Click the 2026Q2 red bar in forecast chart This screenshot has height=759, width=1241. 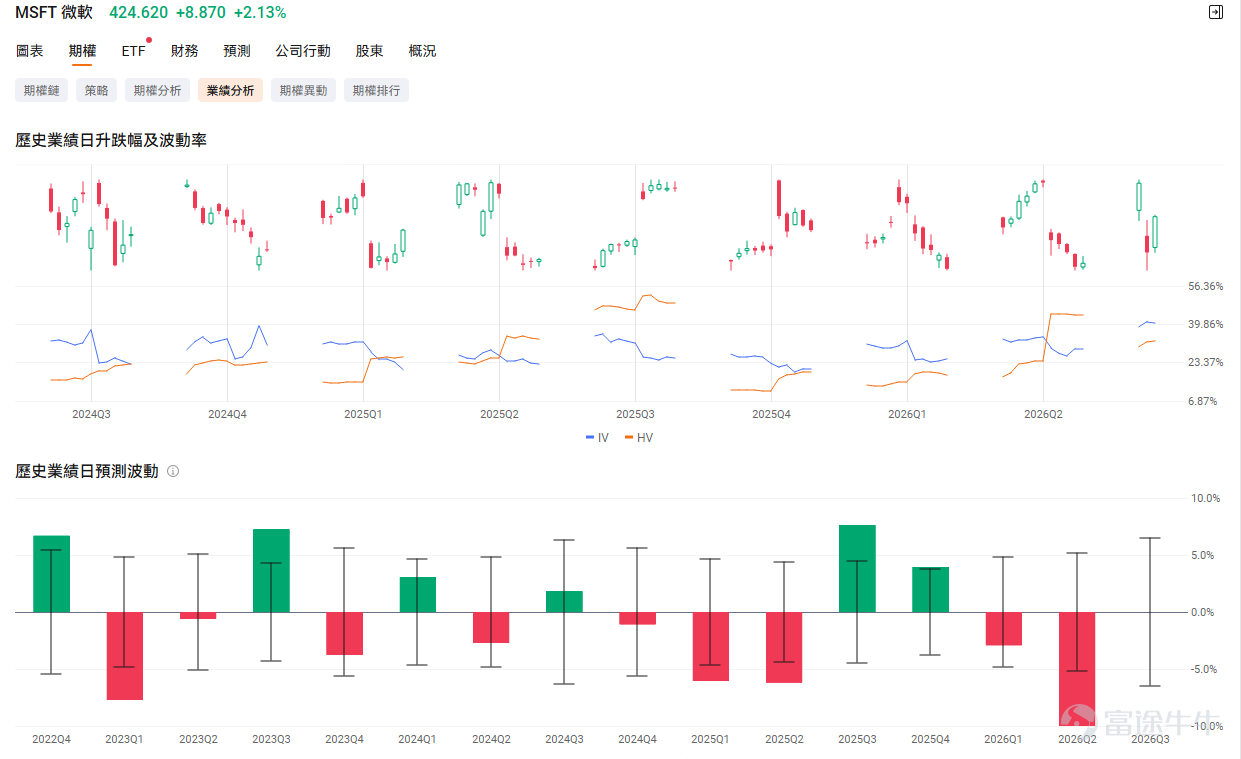click(x=1077, y=668)
